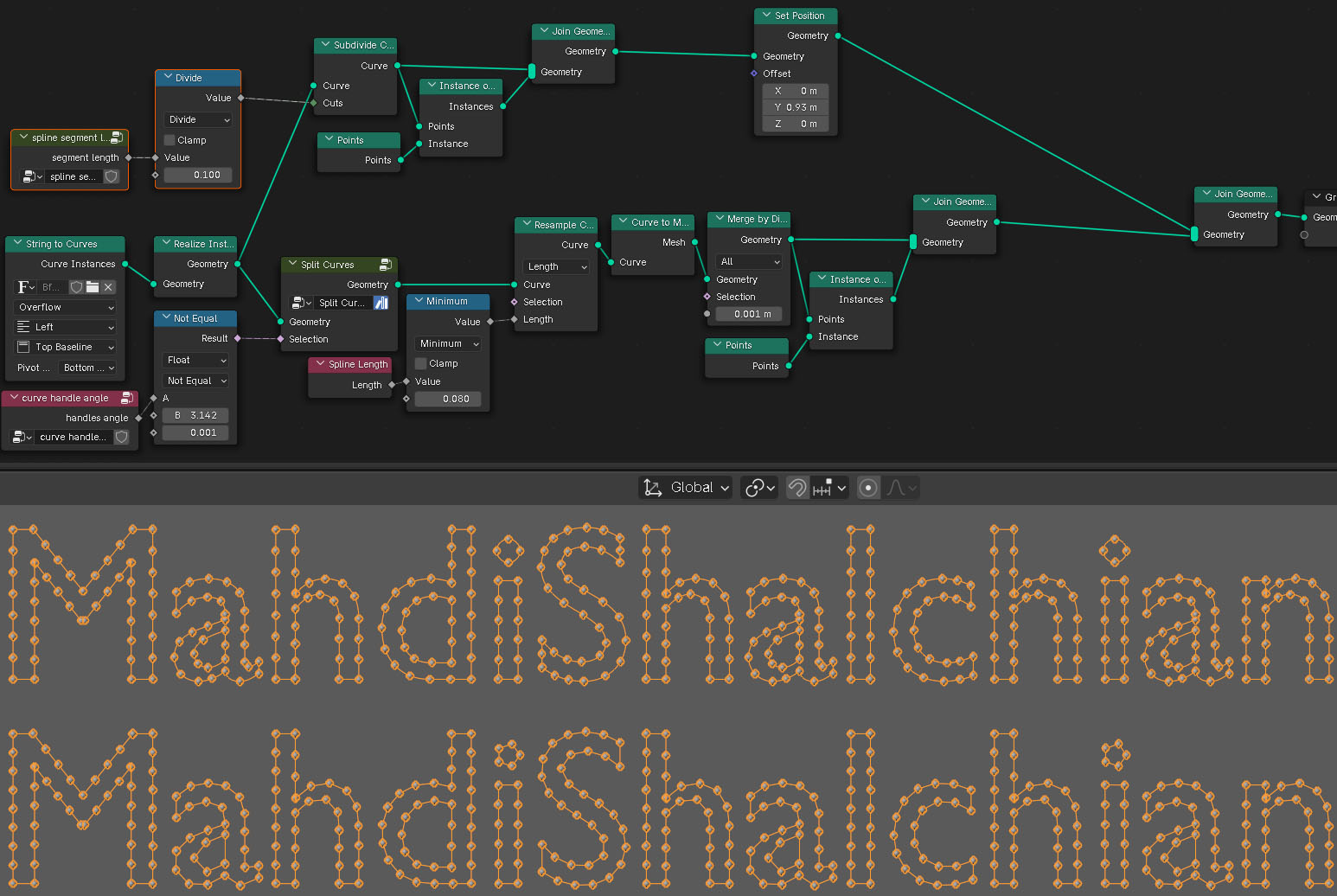The image size is (1337, 896).
Task: Click the asset library icon in Split Curves
Action: coord(381,303)
